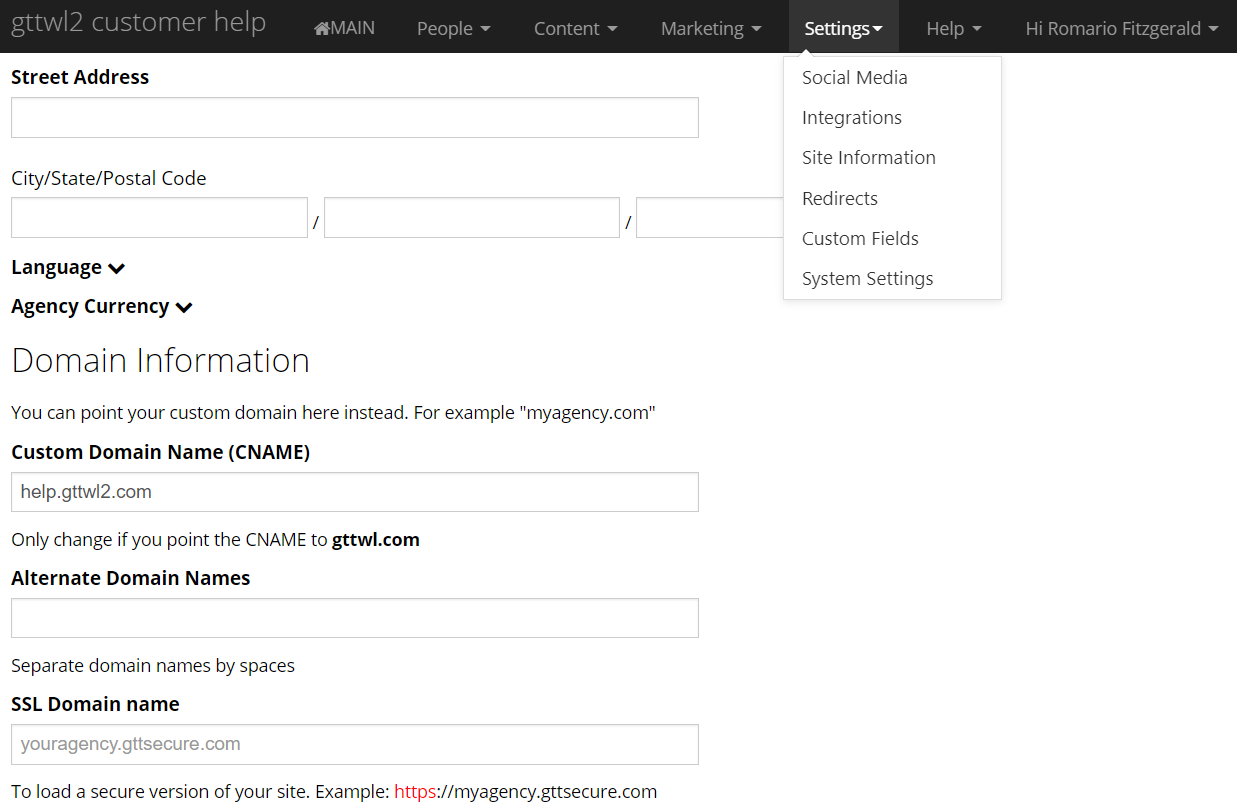This screenshot has height=811, width=1237.
Task: Open the Help dropdown menu
Action: coord(953,29)
